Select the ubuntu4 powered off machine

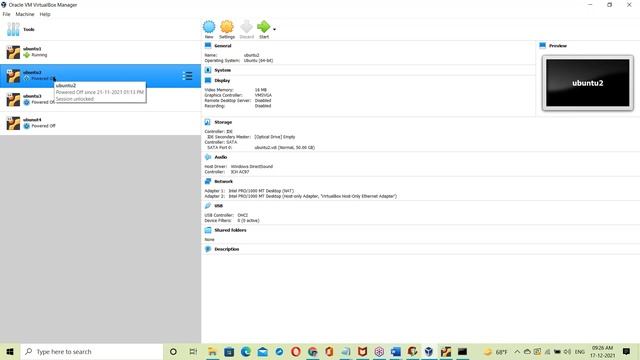(100, 123)
